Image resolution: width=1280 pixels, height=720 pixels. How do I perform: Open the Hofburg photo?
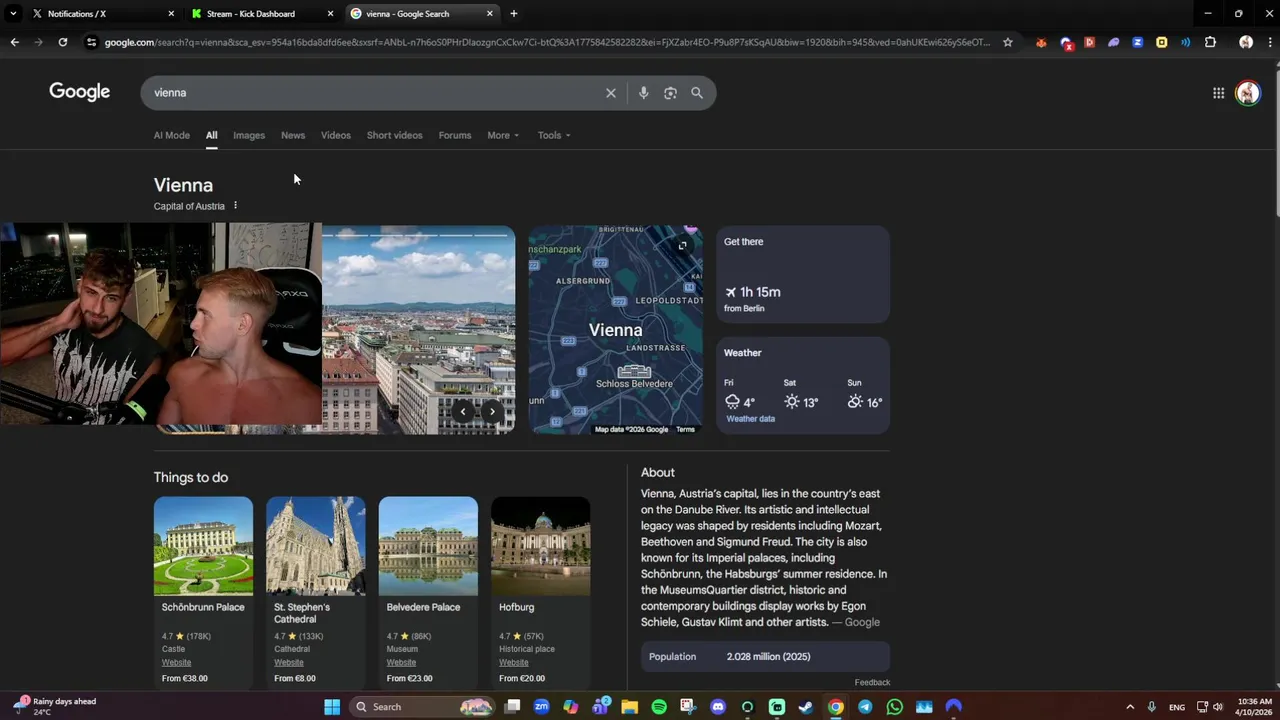click(x=541, y=546)
